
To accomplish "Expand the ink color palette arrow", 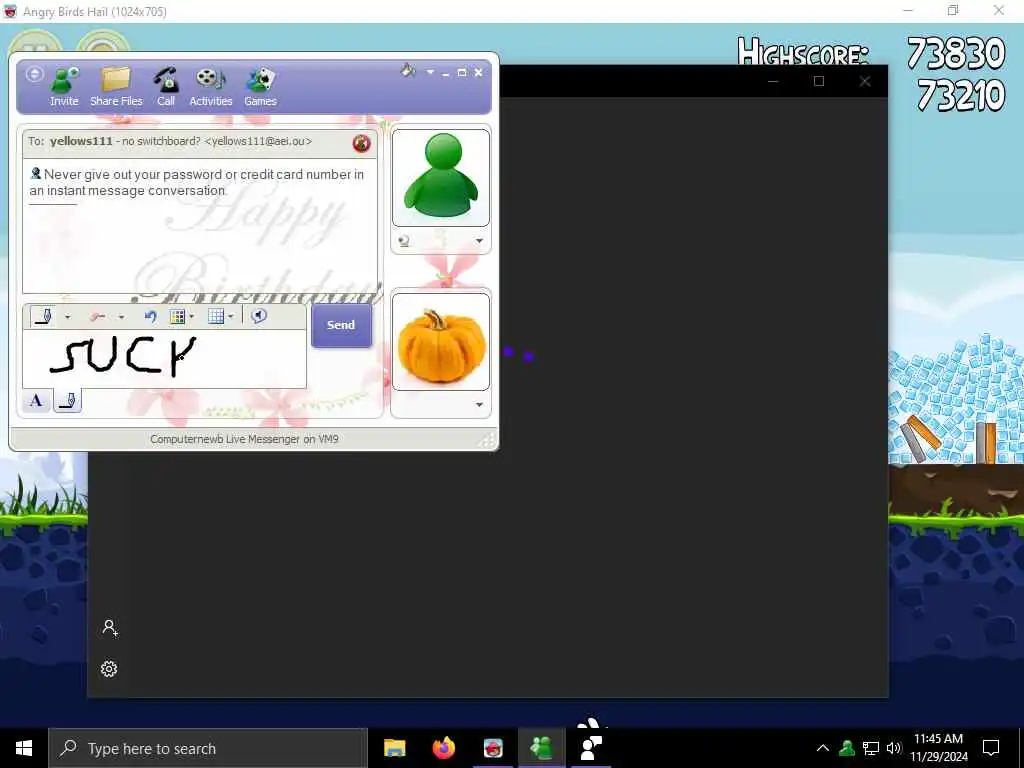I will pos(192,317).
